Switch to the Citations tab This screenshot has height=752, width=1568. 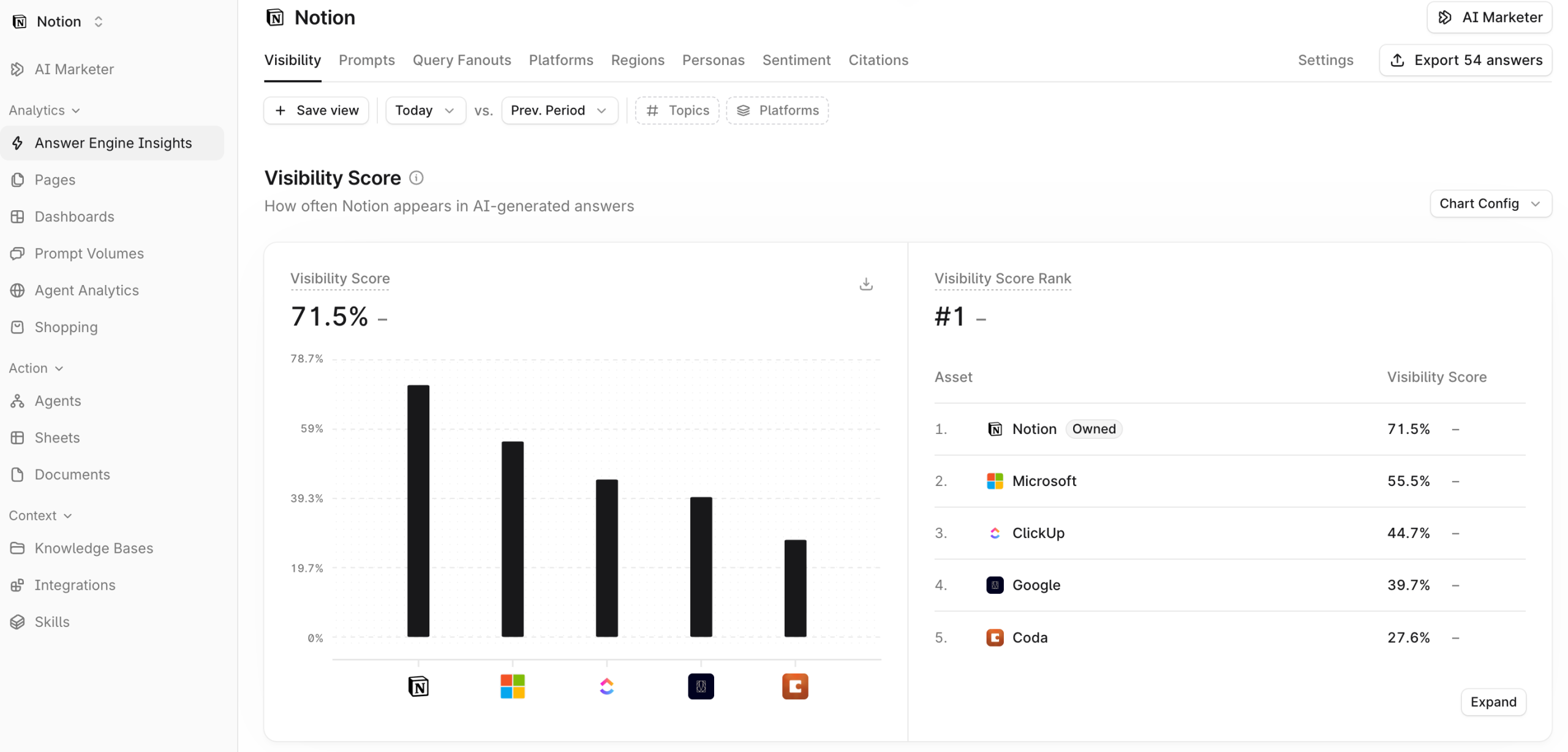click(878, 60)
